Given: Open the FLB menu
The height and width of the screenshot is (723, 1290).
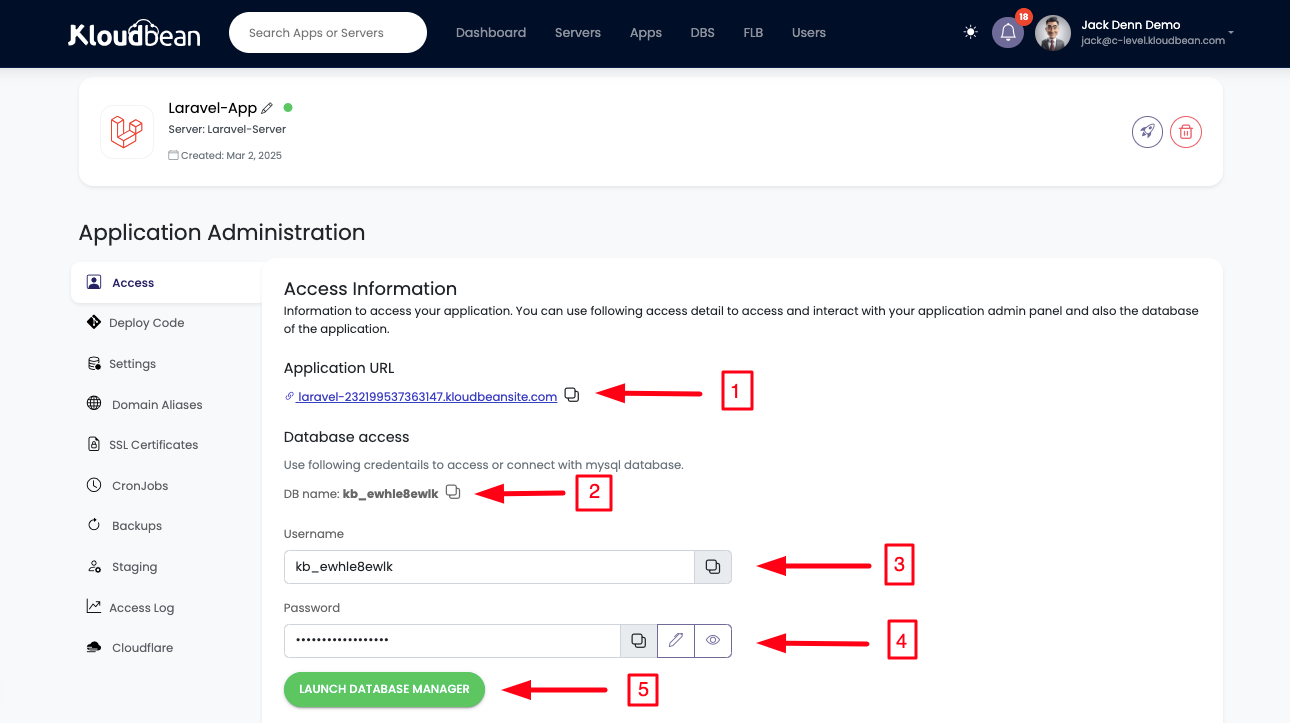Looking at the screenshot, I should pos(753,33).
